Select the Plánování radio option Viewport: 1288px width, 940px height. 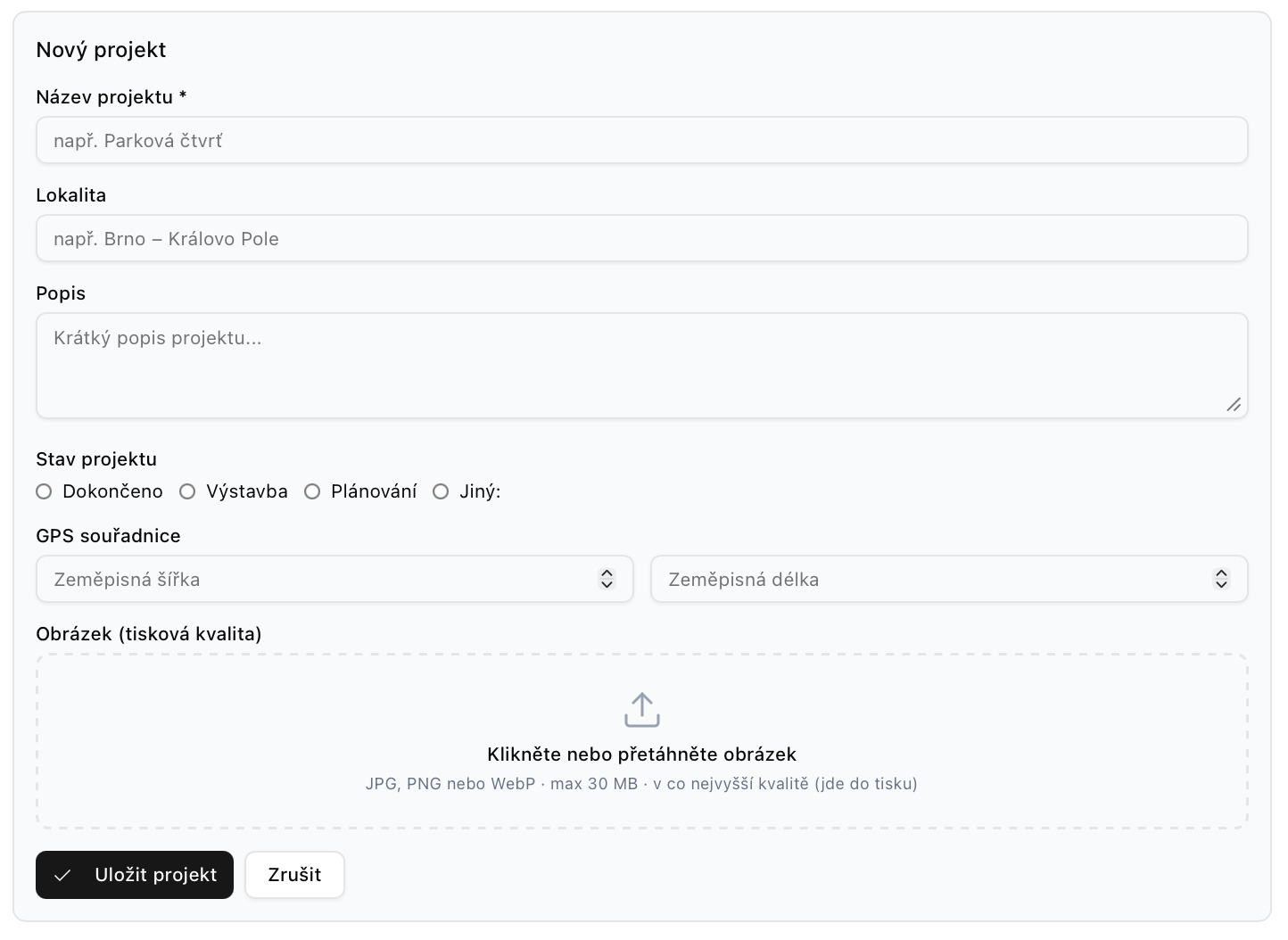(x=312, y=491)
